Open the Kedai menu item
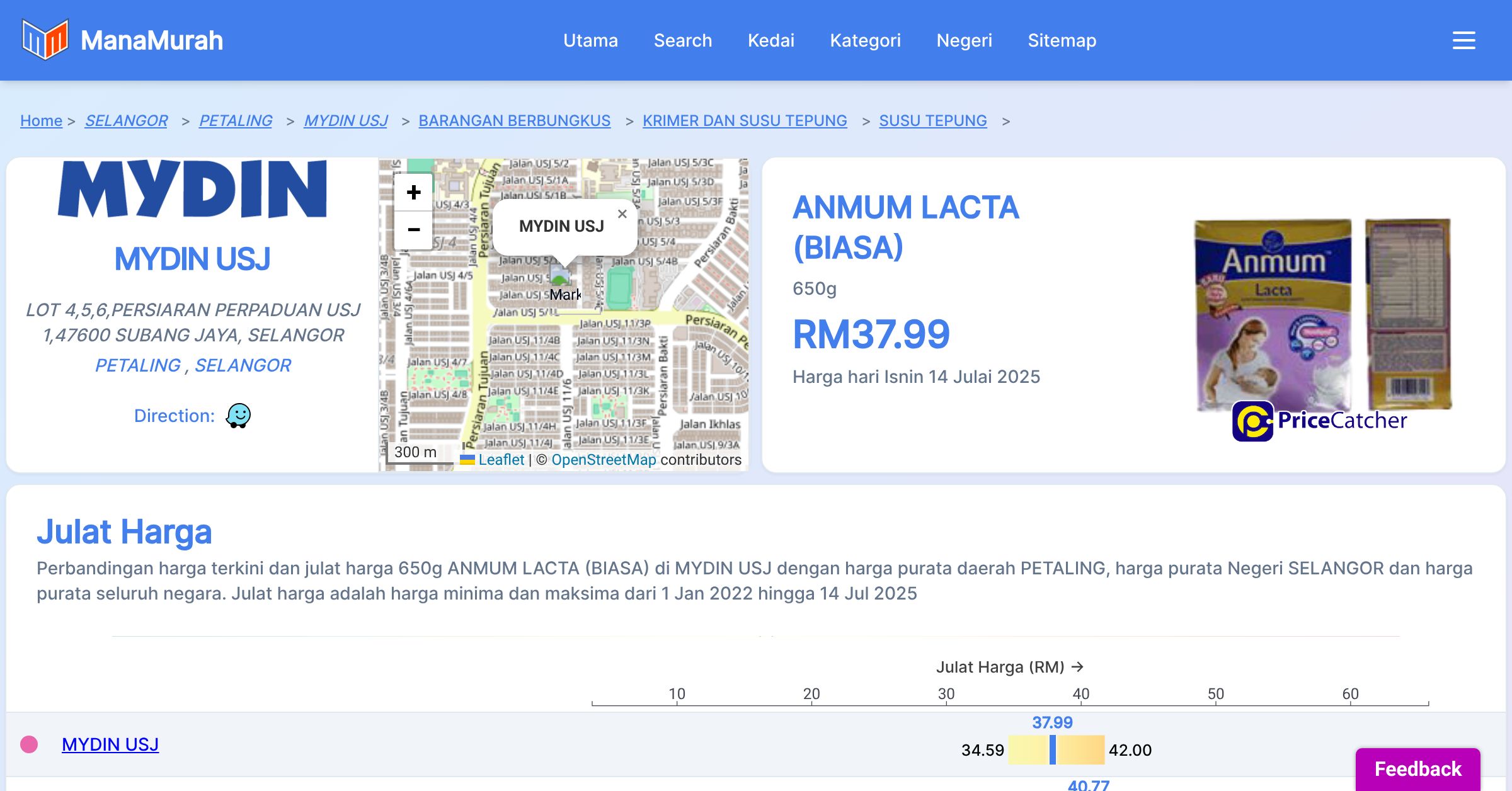1512x791 pixels. 770,40
